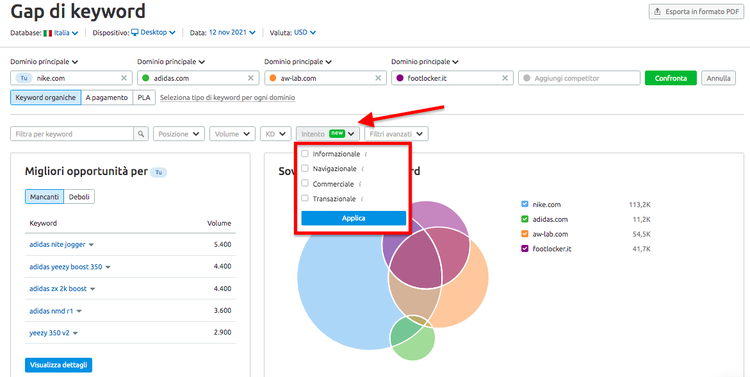
Task: Expand adidas nite jogger keyword arrow
Action: pos(91,245)
